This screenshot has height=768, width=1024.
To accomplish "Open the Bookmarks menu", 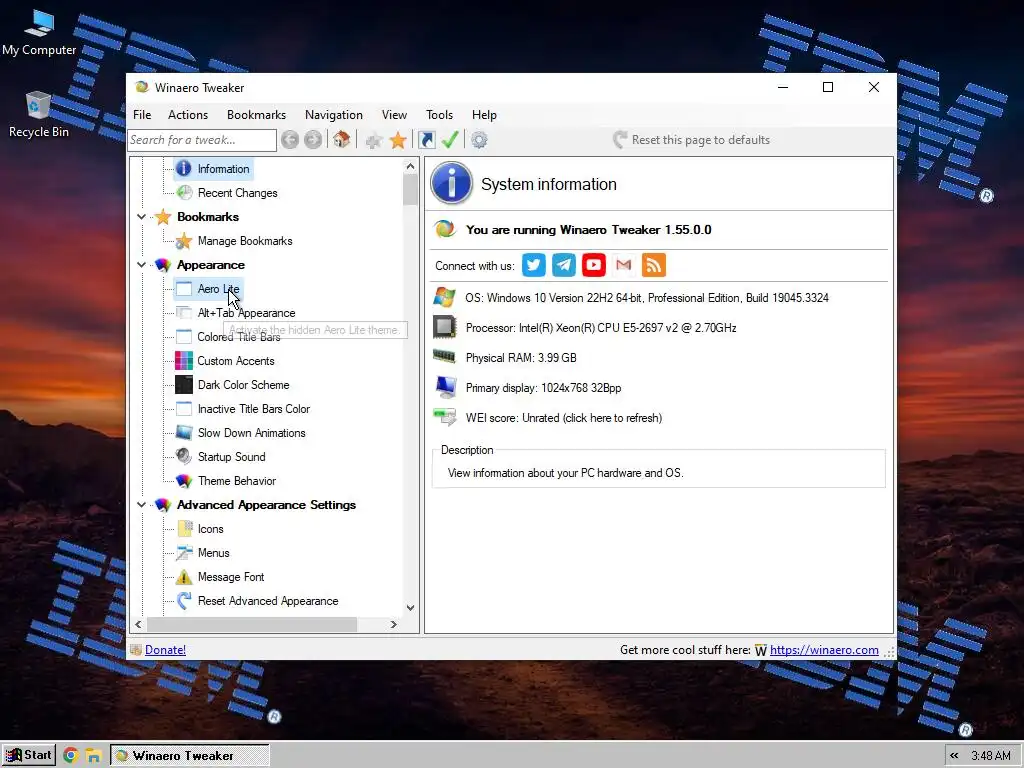I will pos(257,115).
